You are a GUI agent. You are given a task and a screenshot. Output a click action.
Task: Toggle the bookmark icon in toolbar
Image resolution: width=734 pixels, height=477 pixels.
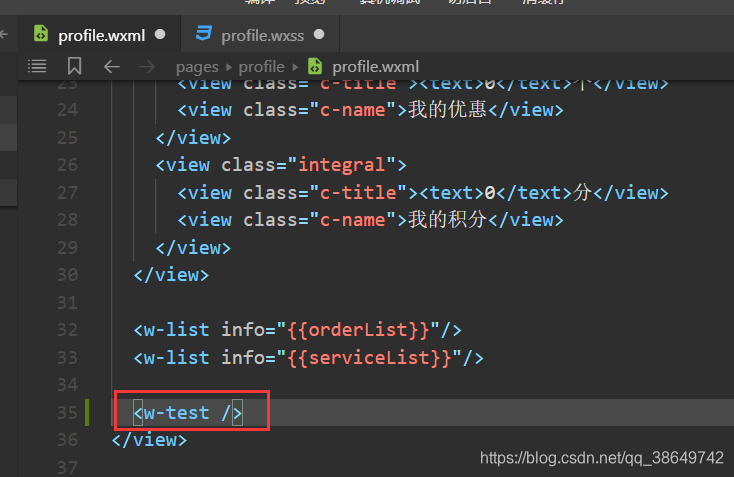click(x=74, y=66)
